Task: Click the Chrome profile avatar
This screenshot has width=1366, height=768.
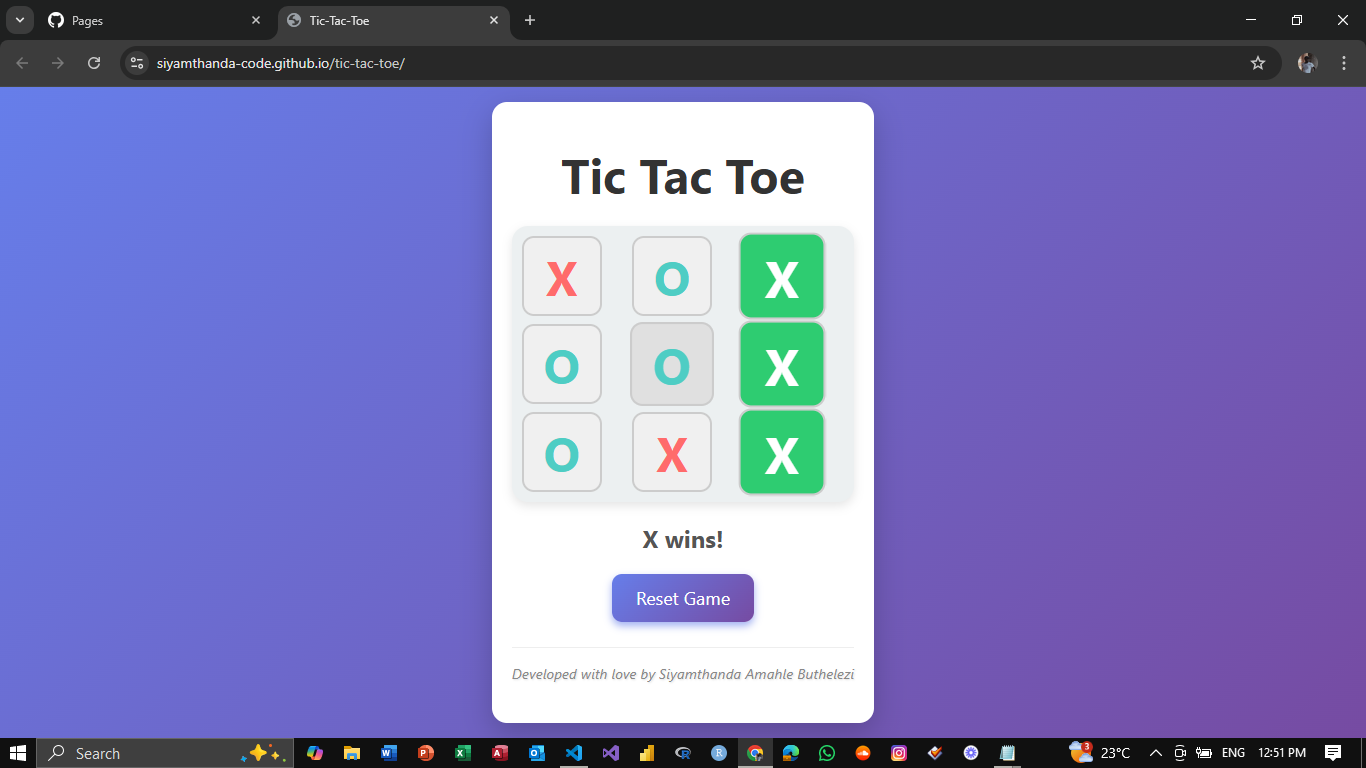Action: pos(1307,63)
